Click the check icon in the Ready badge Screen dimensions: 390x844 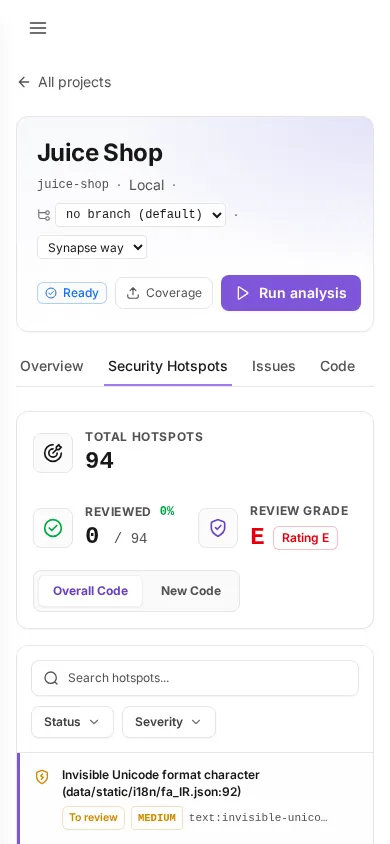(51, 293)
